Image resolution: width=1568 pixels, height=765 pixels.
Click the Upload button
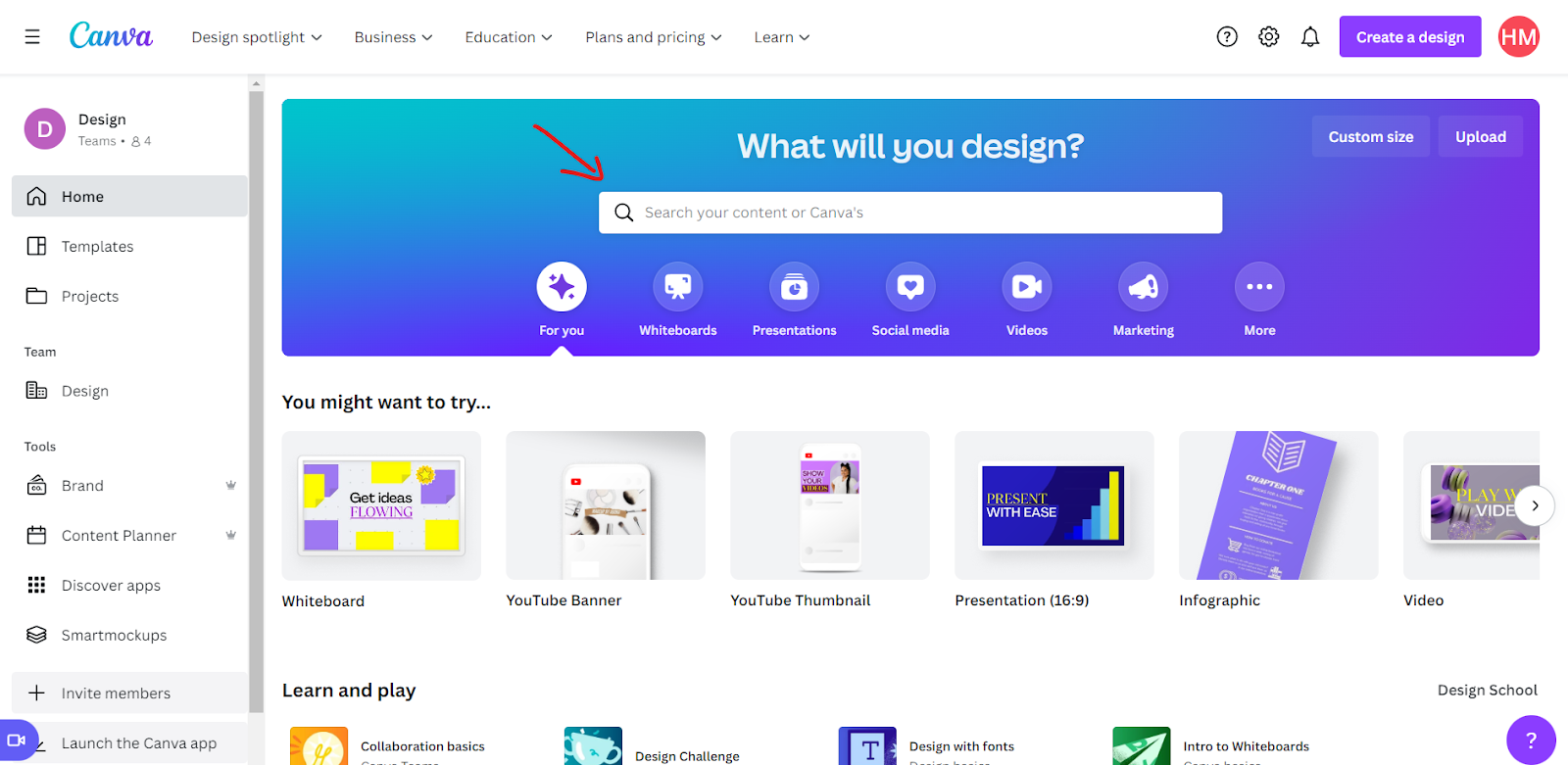coord(1481,136)
